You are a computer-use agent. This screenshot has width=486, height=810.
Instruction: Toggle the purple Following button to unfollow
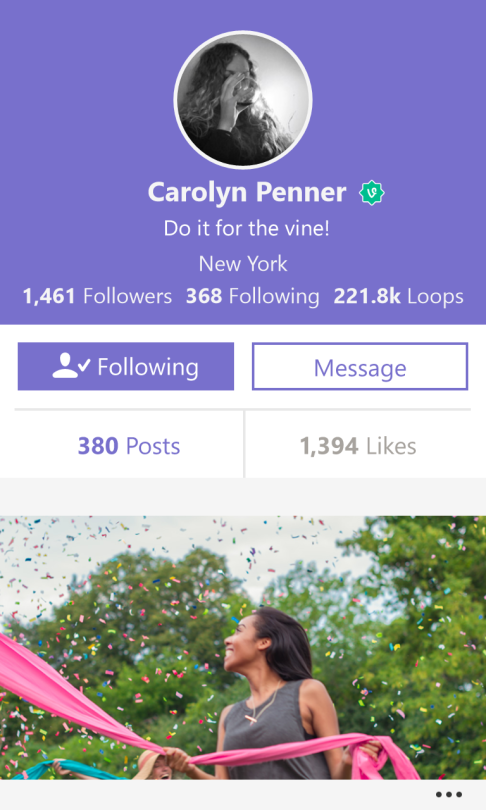tap(126, 366)
